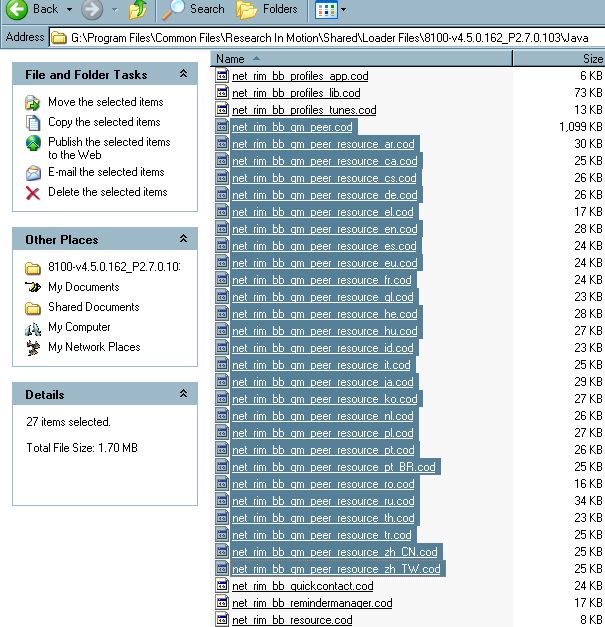The image size is (605, 627).
Task: Click the Forward navigation button
Action: (x=92, y=9)
